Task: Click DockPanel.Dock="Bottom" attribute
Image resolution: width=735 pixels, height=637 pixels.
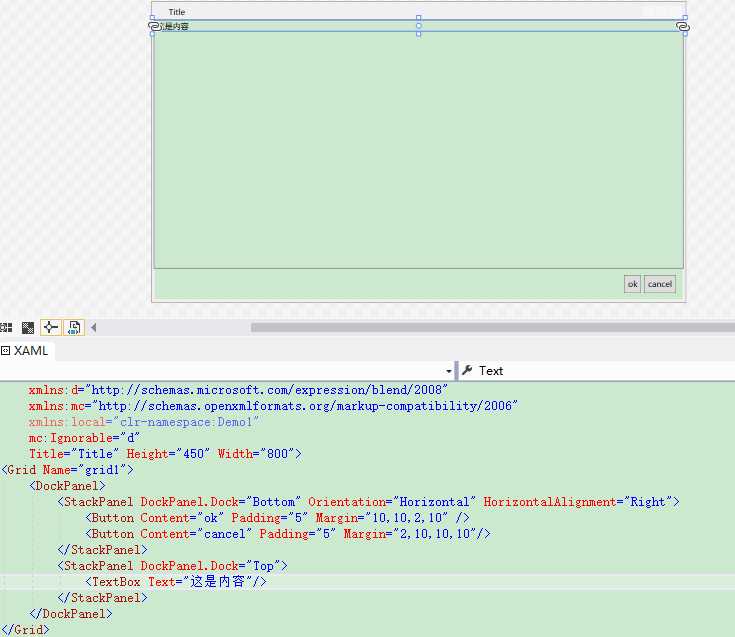Action: (x=221, y=502)
